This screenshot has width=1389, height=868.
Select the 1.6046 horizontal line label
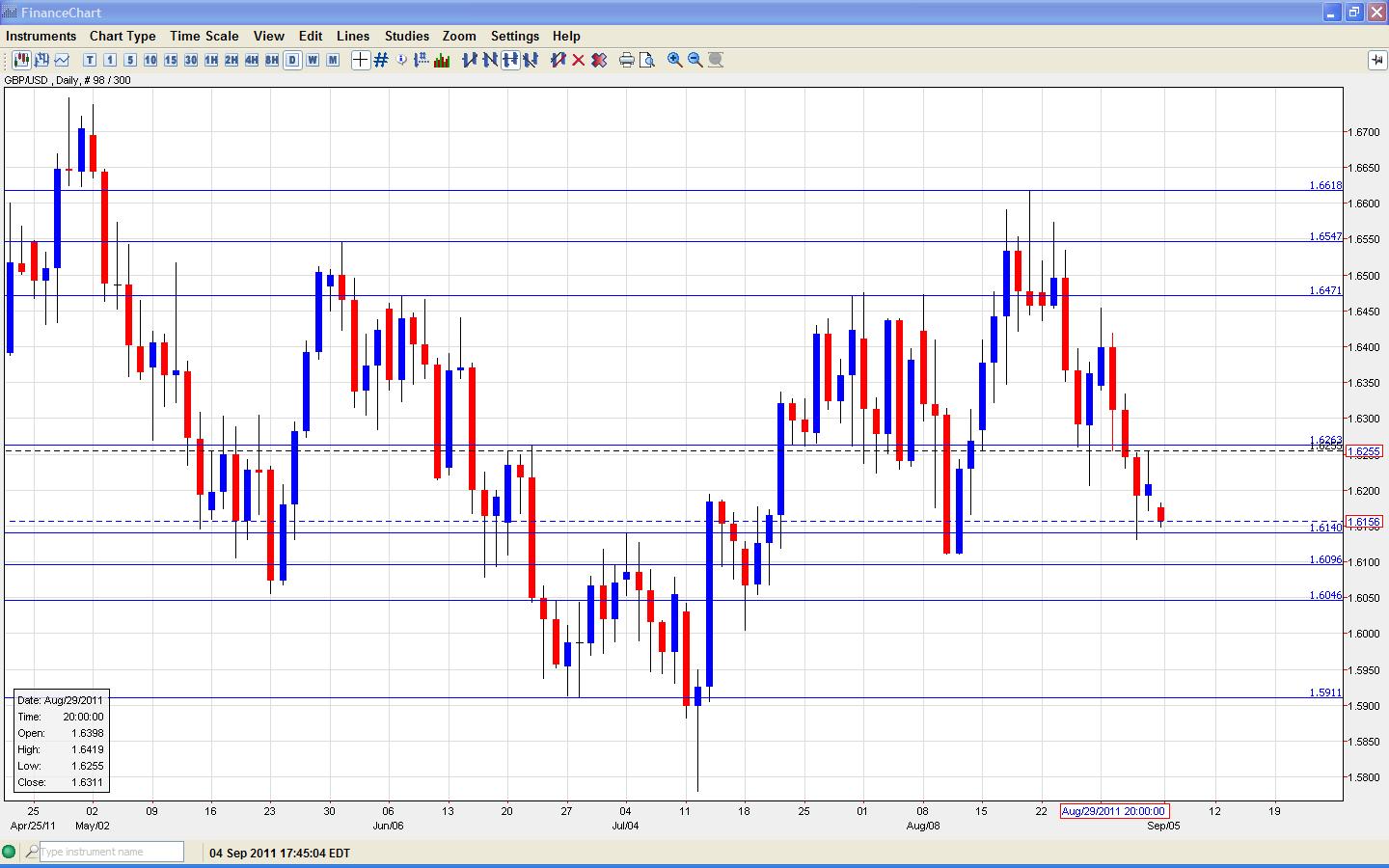(1325, 595)
